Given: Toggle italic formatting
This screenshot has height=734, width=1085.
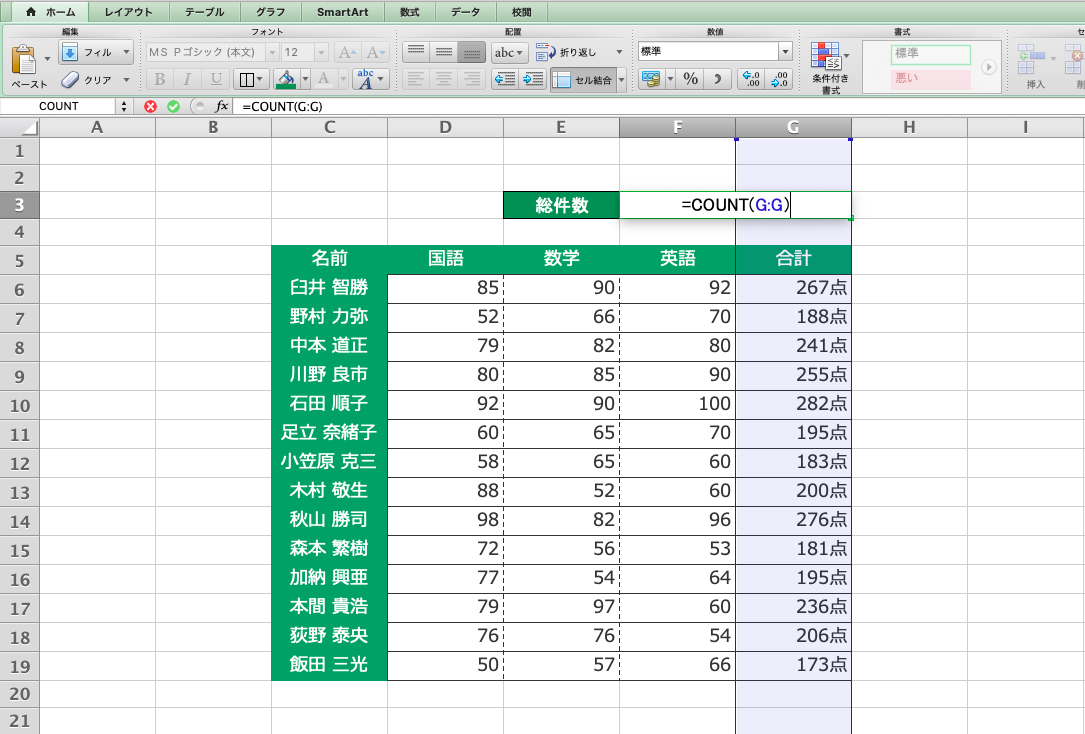Looking at the screenshot, I should (x=187, y=80).
